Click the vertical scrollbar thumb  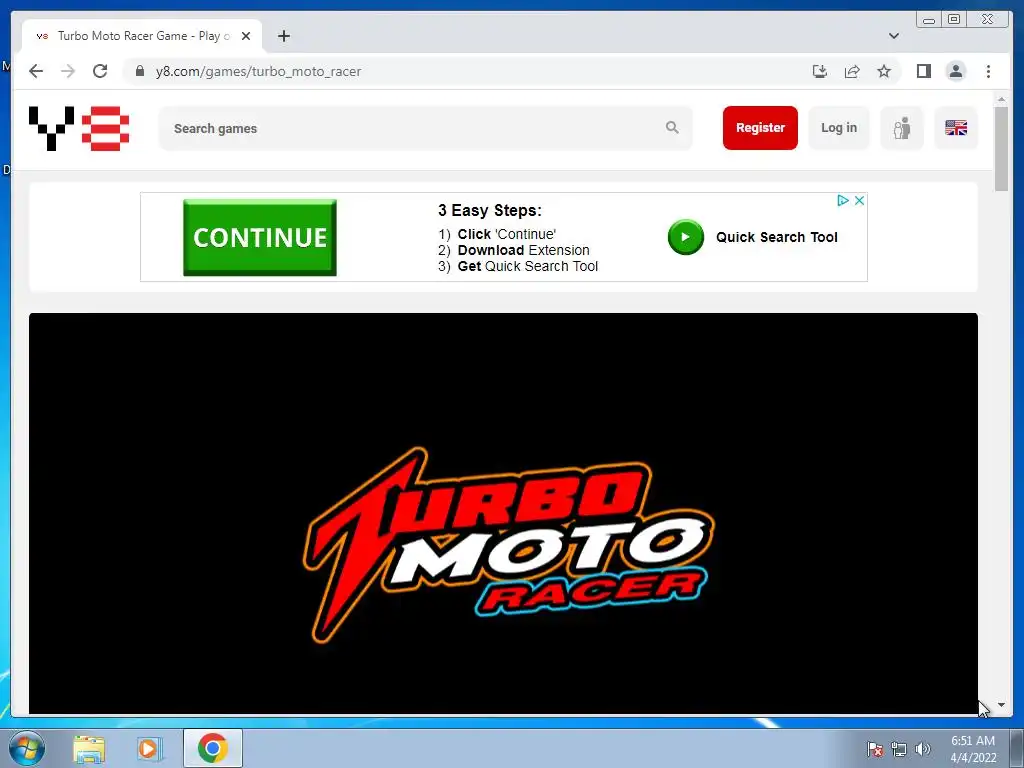pos(1001,149)
